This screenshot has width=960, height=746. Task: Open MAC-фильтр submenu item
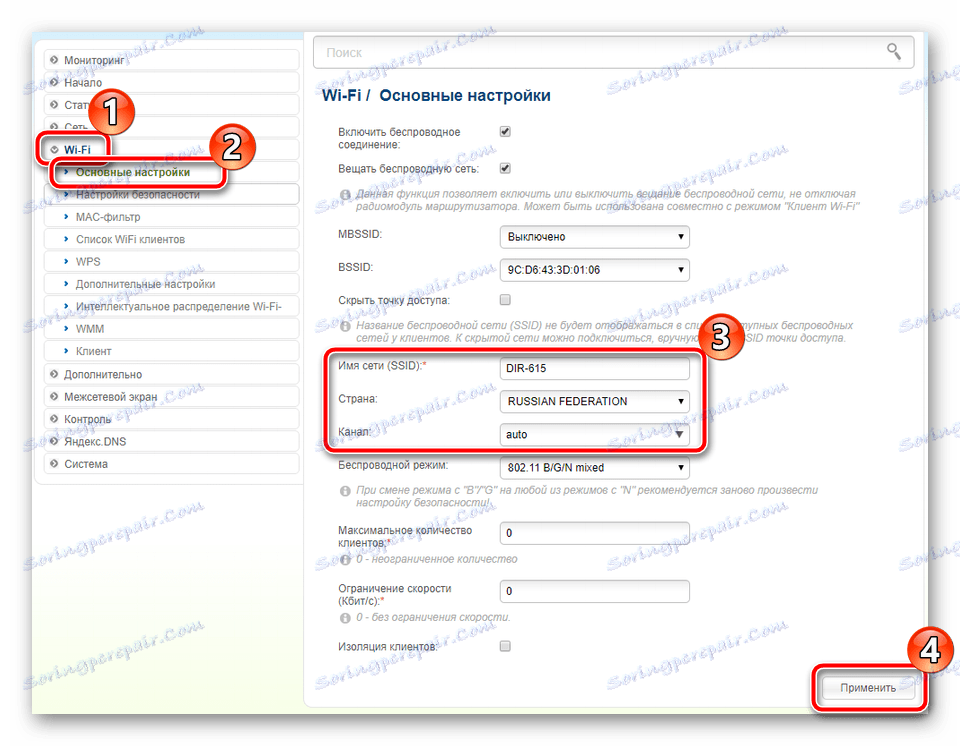click(x=171, y=217)
